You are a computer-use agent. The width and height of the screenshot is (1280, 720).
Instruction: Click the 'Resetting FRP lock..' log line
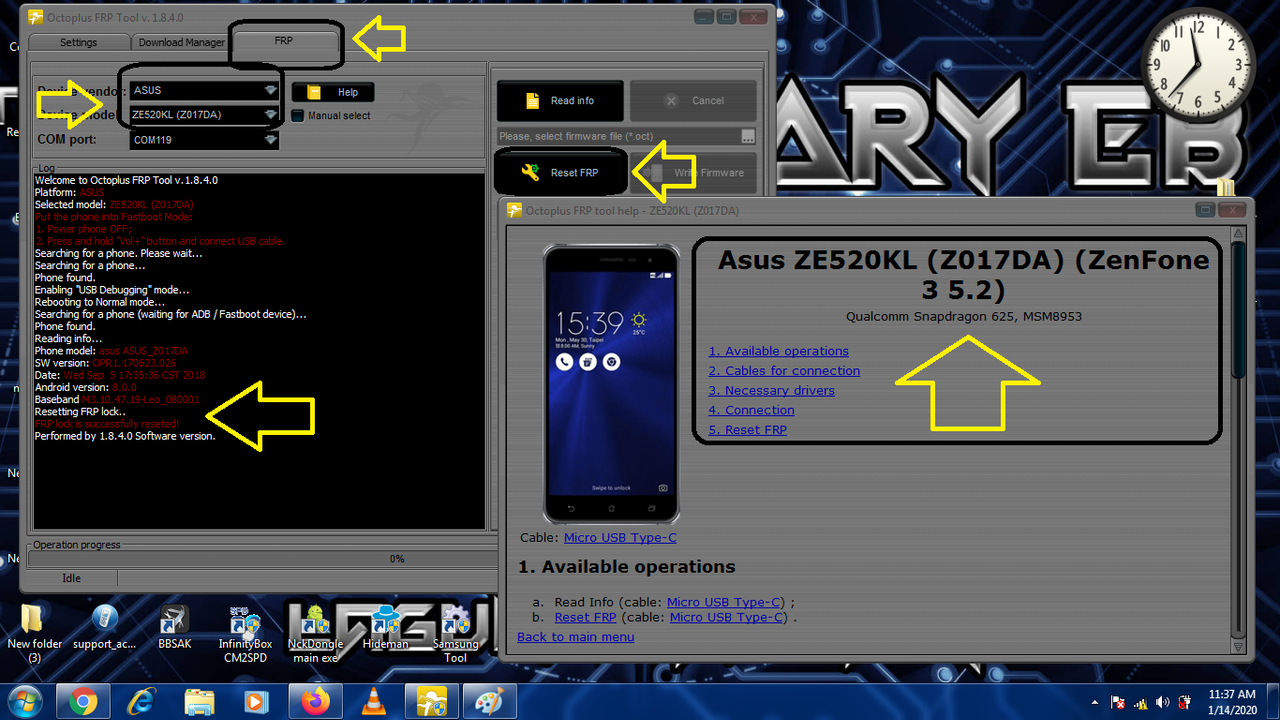pos(80,412)
